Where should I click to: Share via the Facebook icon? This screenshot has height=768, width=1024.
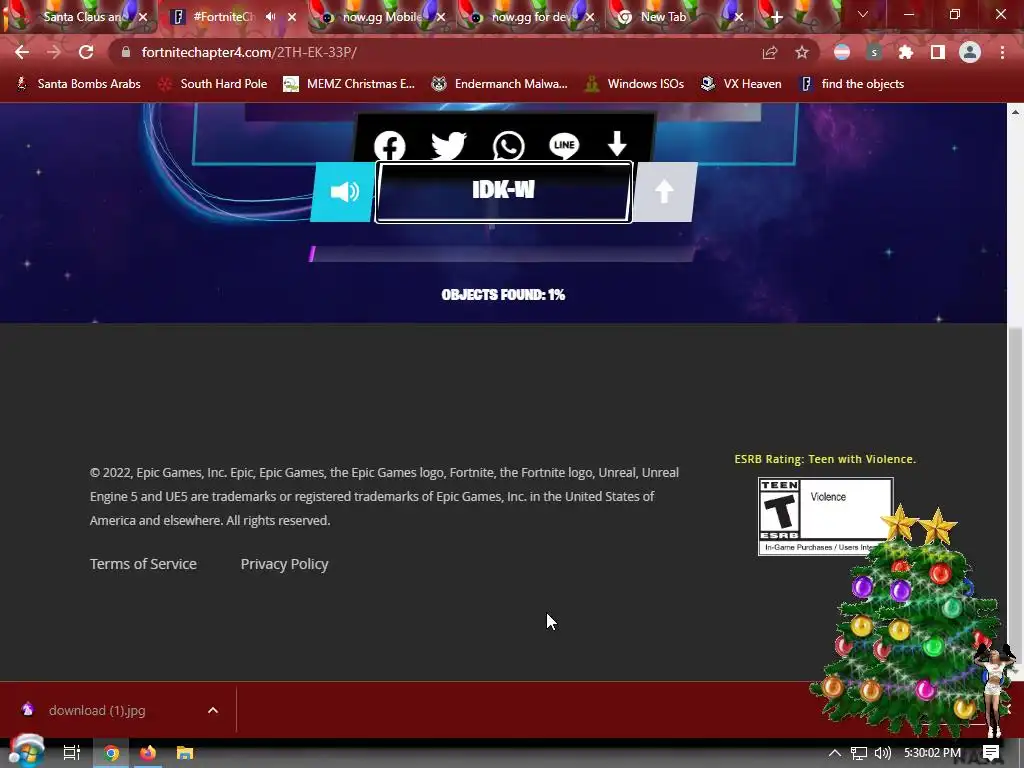click(x=389, y=145)
